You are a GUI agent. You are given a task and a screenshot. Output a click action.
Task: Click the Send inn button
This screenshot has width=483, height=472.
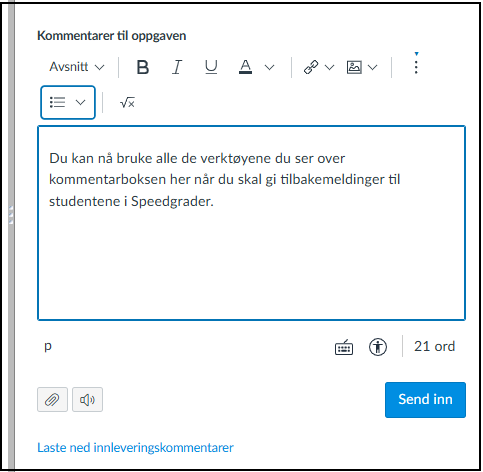coord(425,400)
